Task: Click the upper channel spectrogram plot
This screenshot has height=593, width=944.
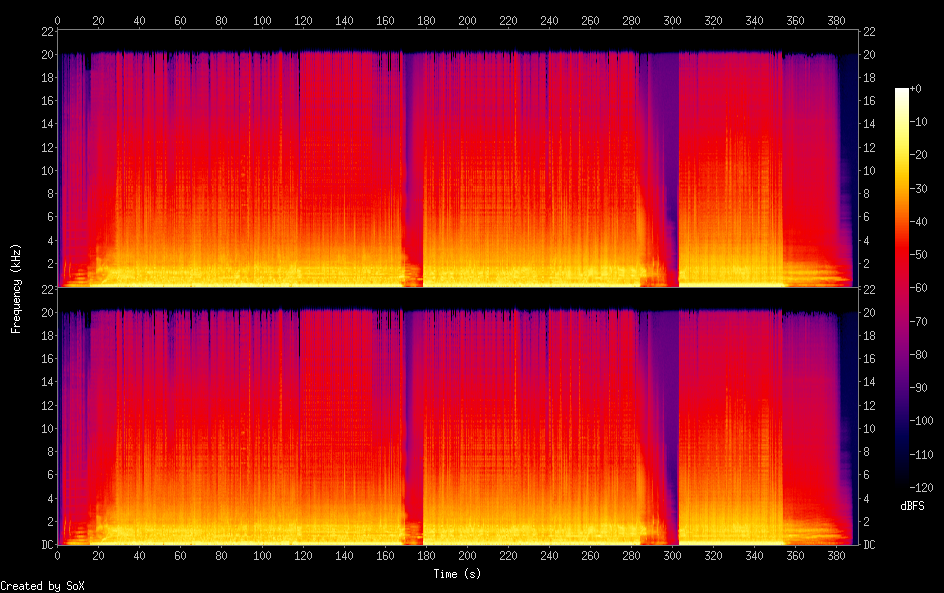Action: 458,158
